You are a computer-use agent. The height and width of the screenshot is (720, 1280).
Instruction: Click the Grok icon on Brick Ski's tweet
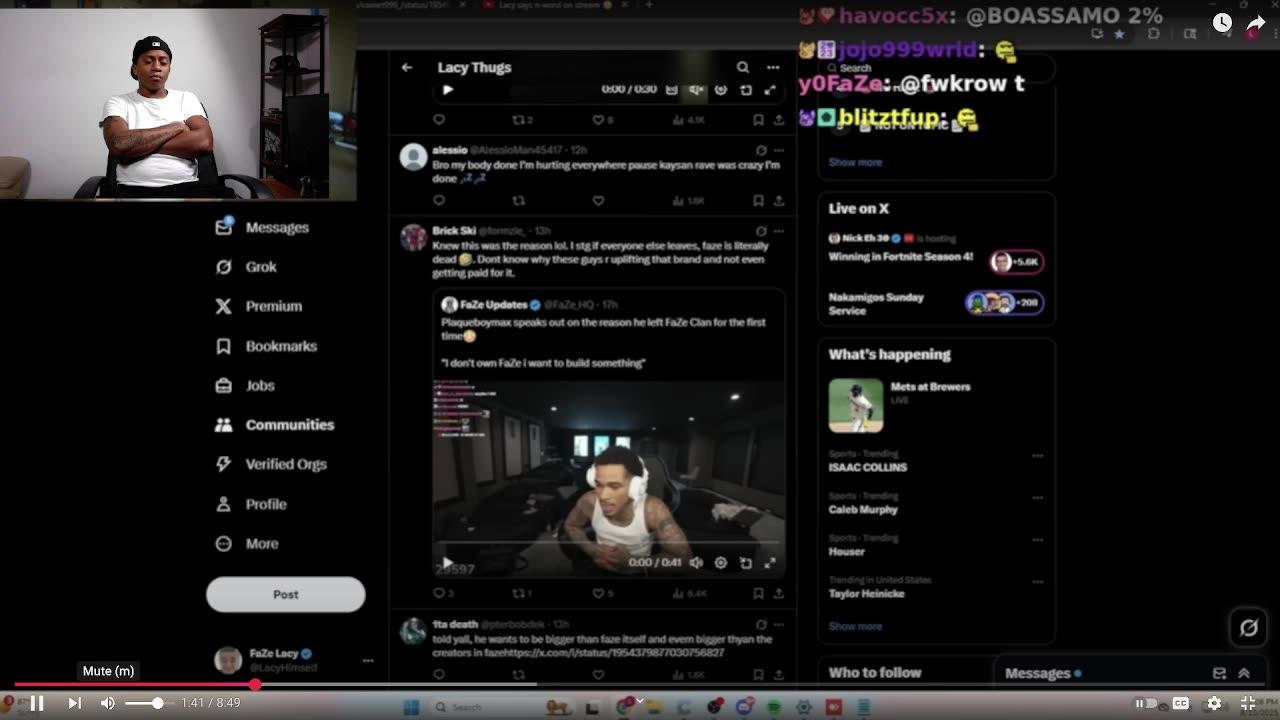pyautogui.click(x=761, y=231)
